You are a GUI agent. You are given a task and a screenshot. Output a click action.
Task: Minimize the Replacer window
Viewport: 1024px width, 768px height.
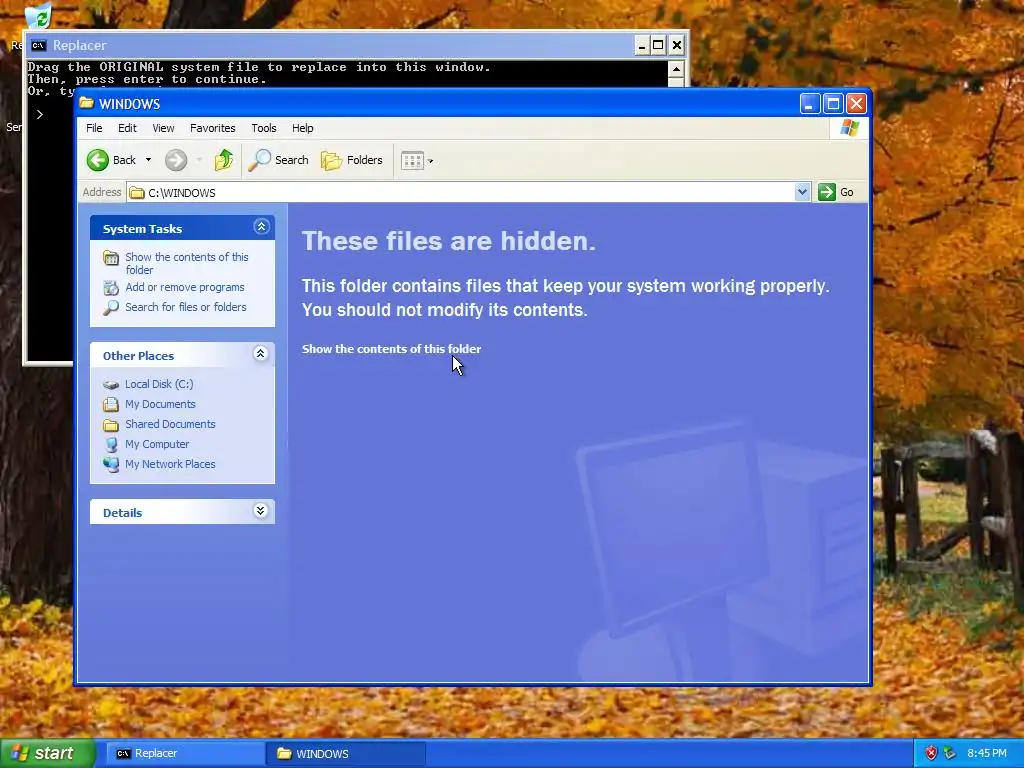(642, 45)
